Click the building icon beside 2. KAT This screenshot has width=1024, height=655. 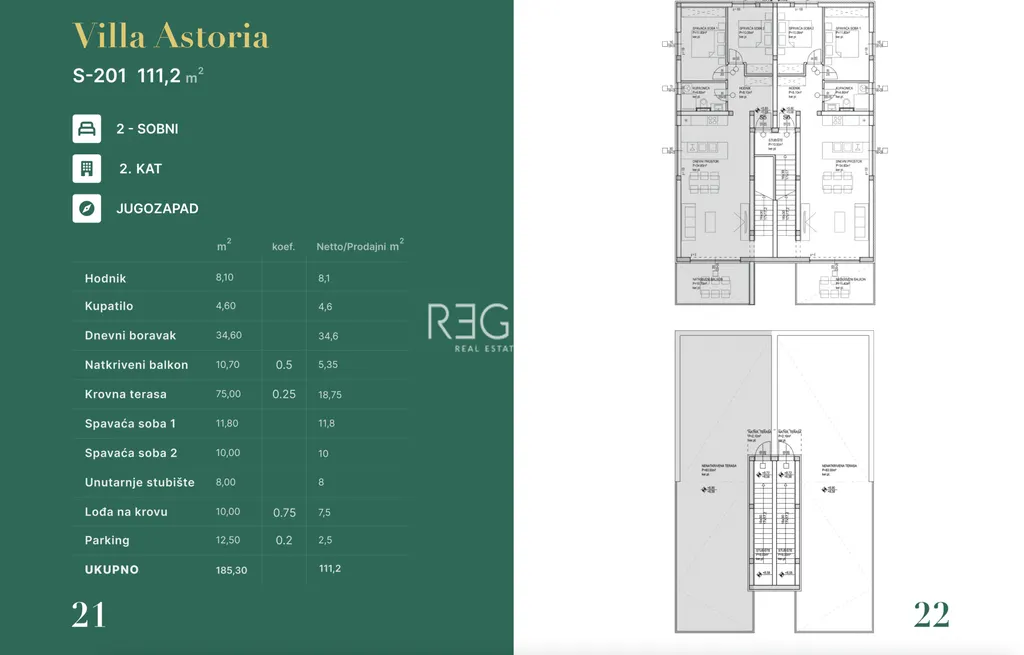87,169
